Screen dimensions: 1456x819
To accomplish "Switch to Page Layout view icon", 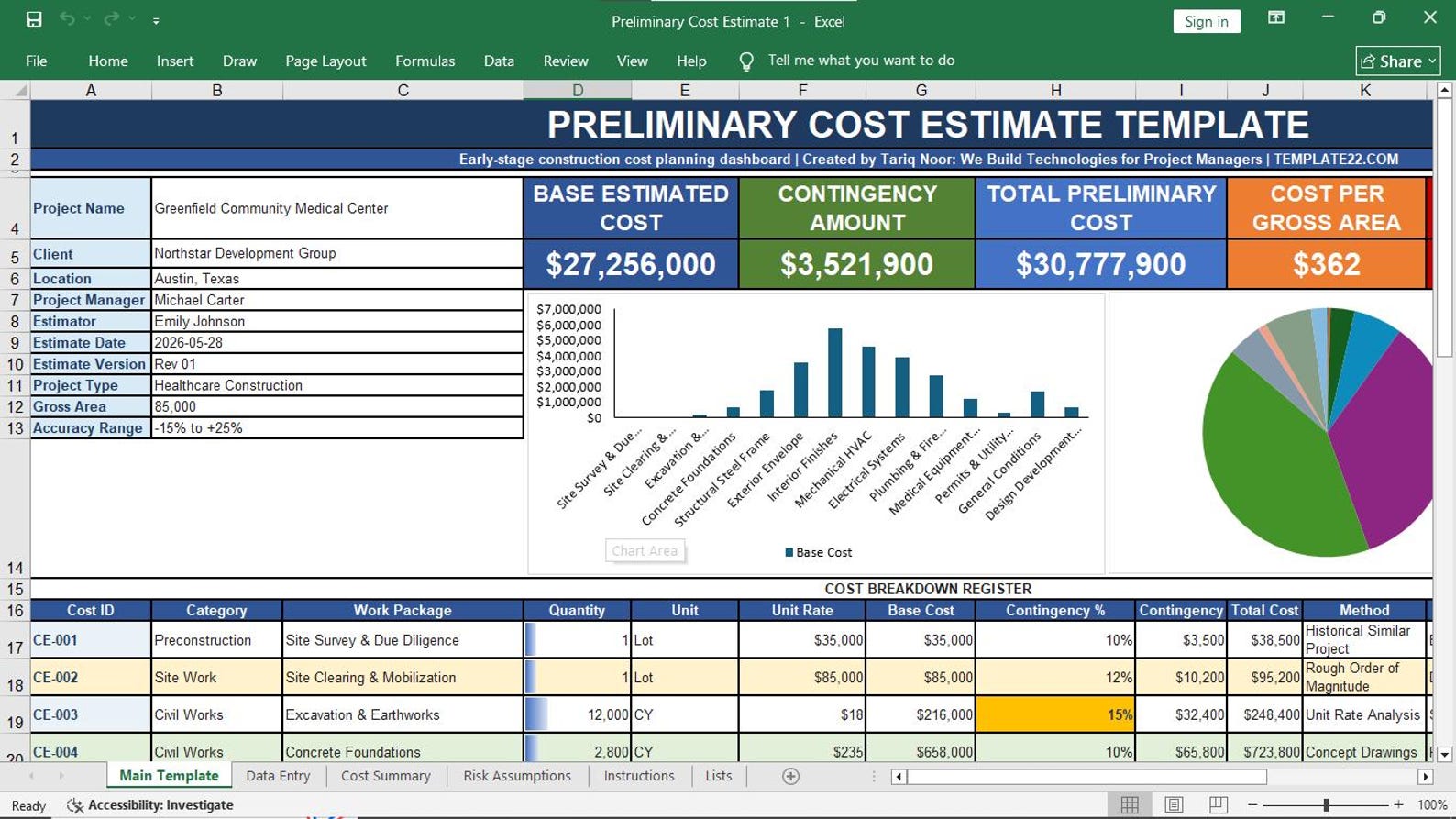I will [x=1174, y=804].
